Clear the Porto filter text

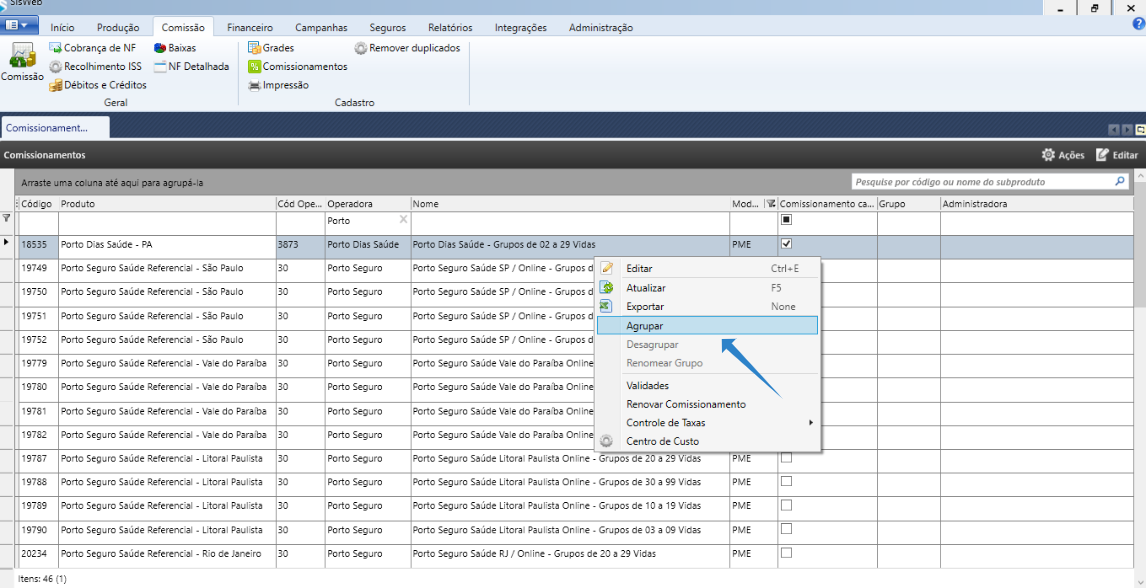point(403,219)
